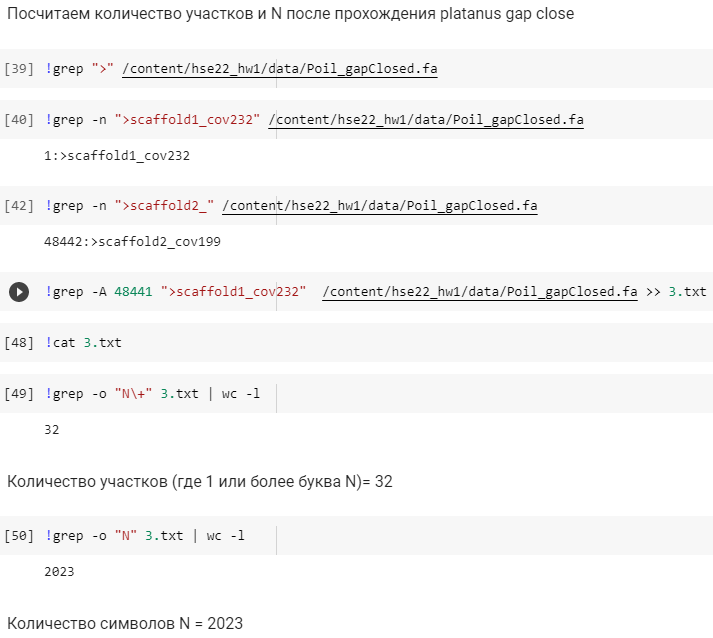Select cell [42] execution counter
The height and width of the screenshot is (638, 713).
[x=19, y=206]
